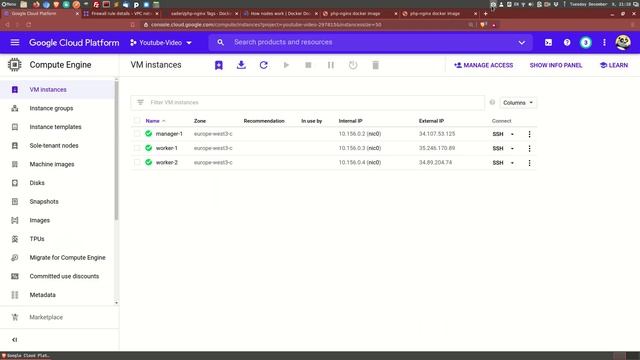
Task: Open more actions menu for manager-1
Action: pos(529,134)
